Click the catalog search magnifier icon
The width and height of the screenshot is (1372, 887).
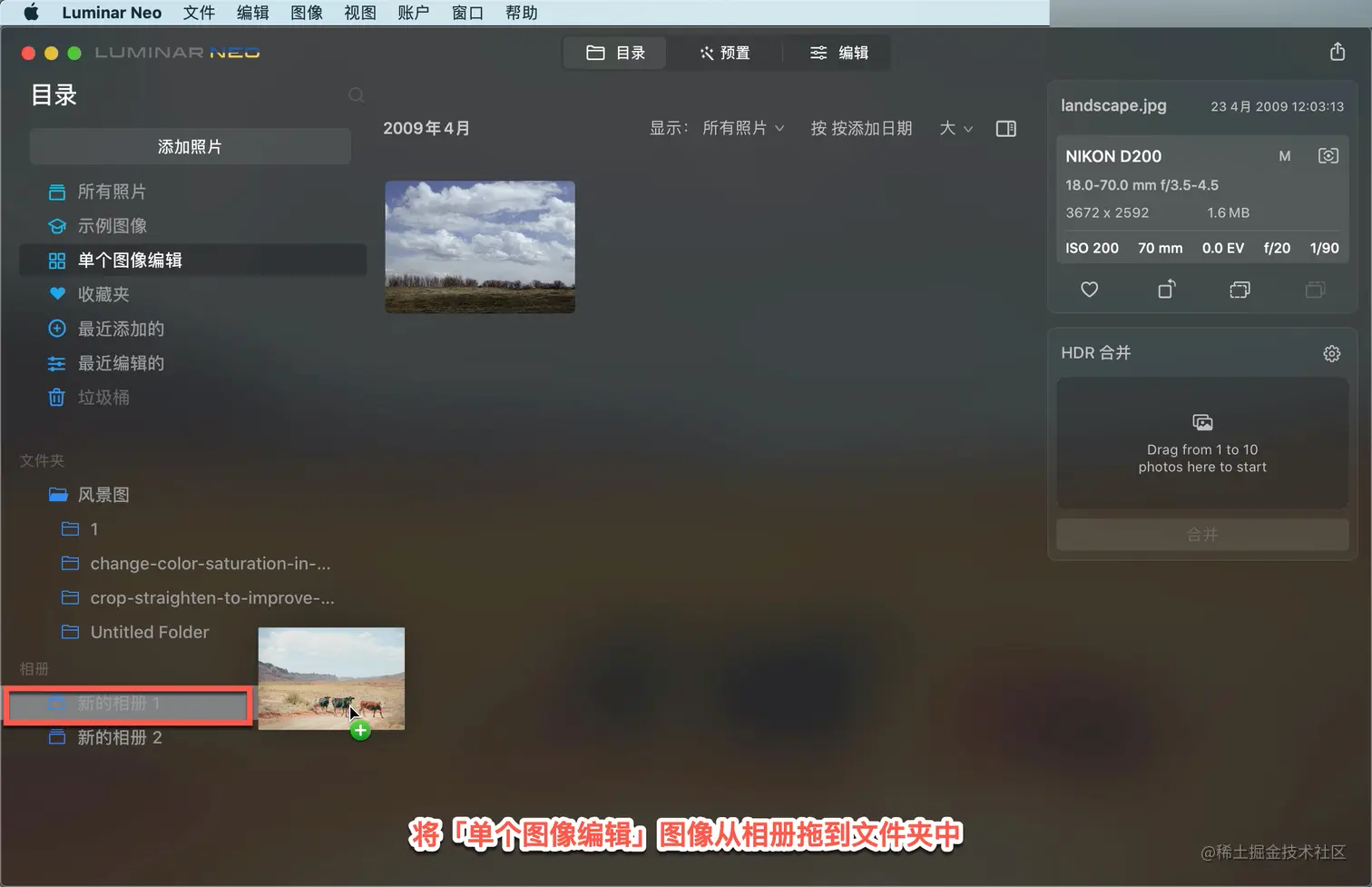(357, 95)
